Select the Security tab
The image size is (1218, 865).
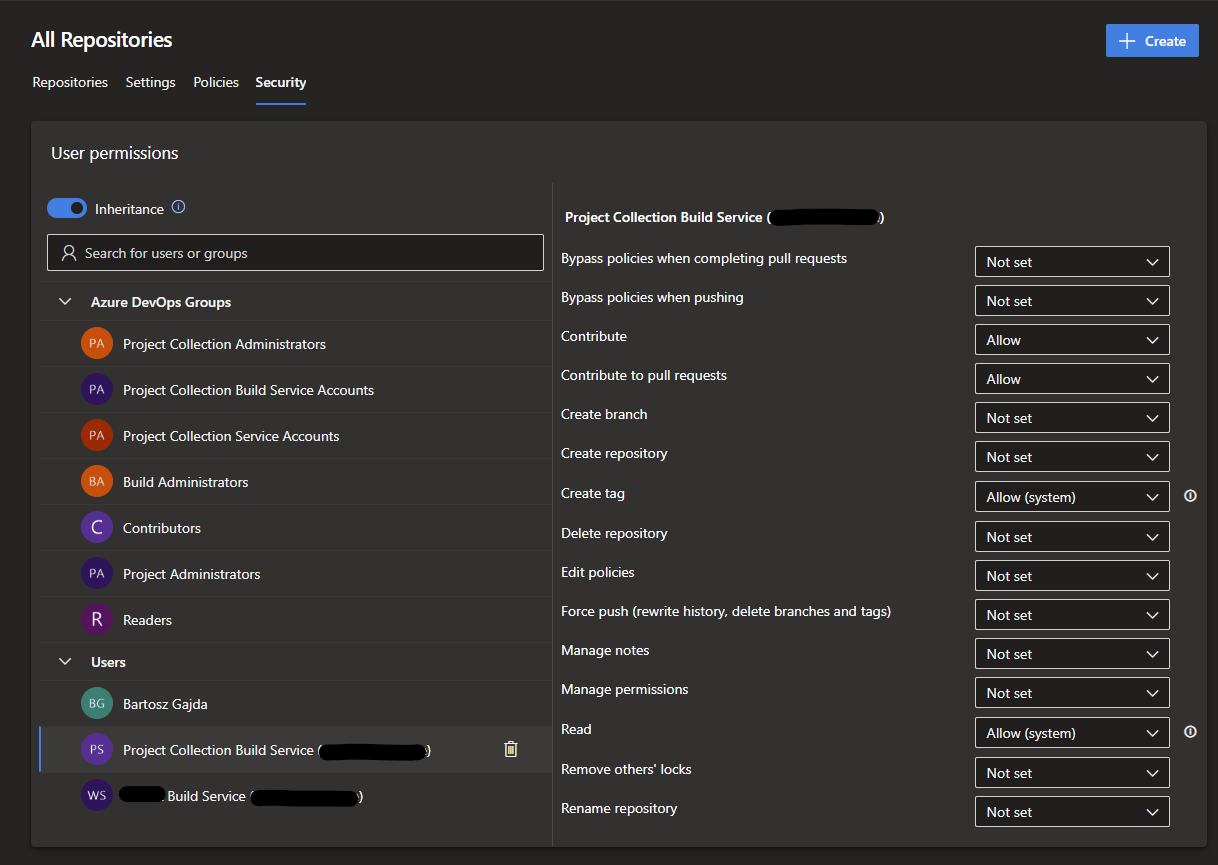click(281, 82)
